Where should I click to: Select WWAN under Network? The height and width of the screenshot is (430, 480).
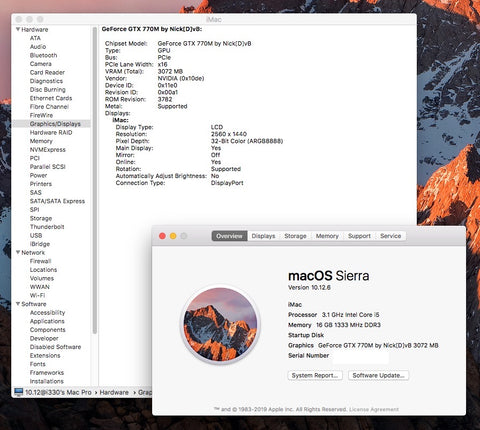pyautogui.click(x=39, y=287)
